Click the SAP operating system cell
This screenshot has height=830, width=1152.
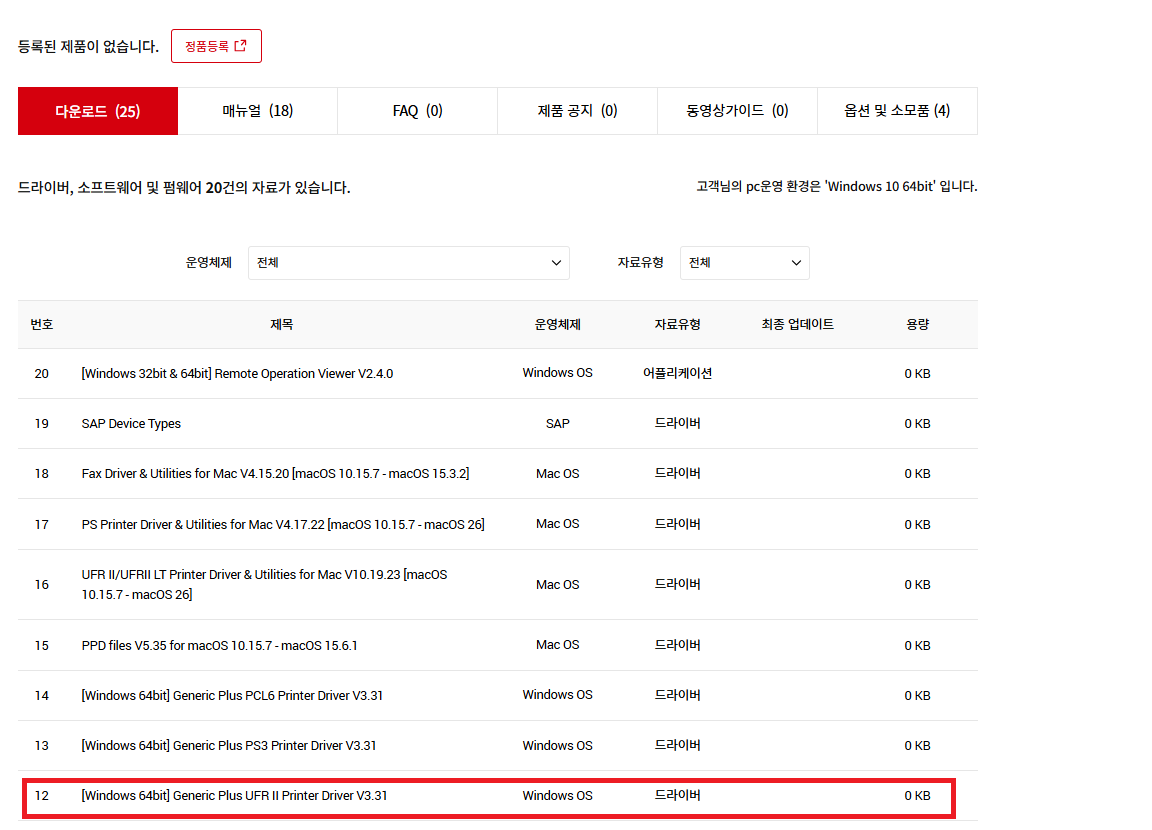tap(558, 424)
